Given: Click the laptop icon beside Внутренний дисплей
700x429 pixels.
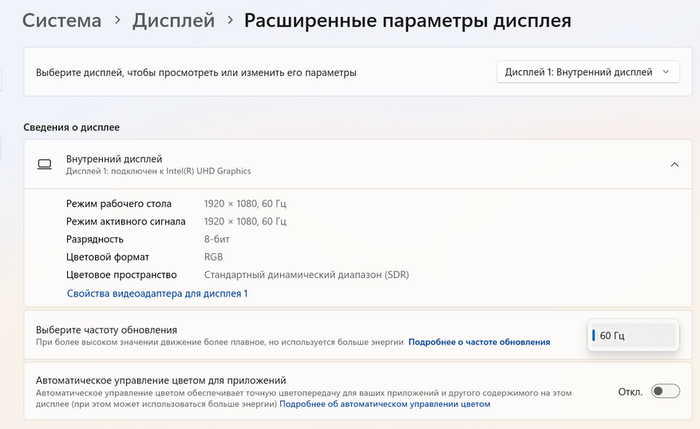Looking at the screenshot, I should 45,164.
